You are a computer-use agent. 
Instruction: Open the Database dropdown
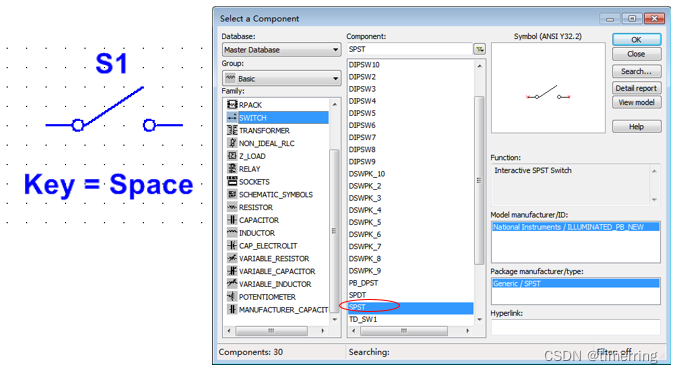pos(282,50)
